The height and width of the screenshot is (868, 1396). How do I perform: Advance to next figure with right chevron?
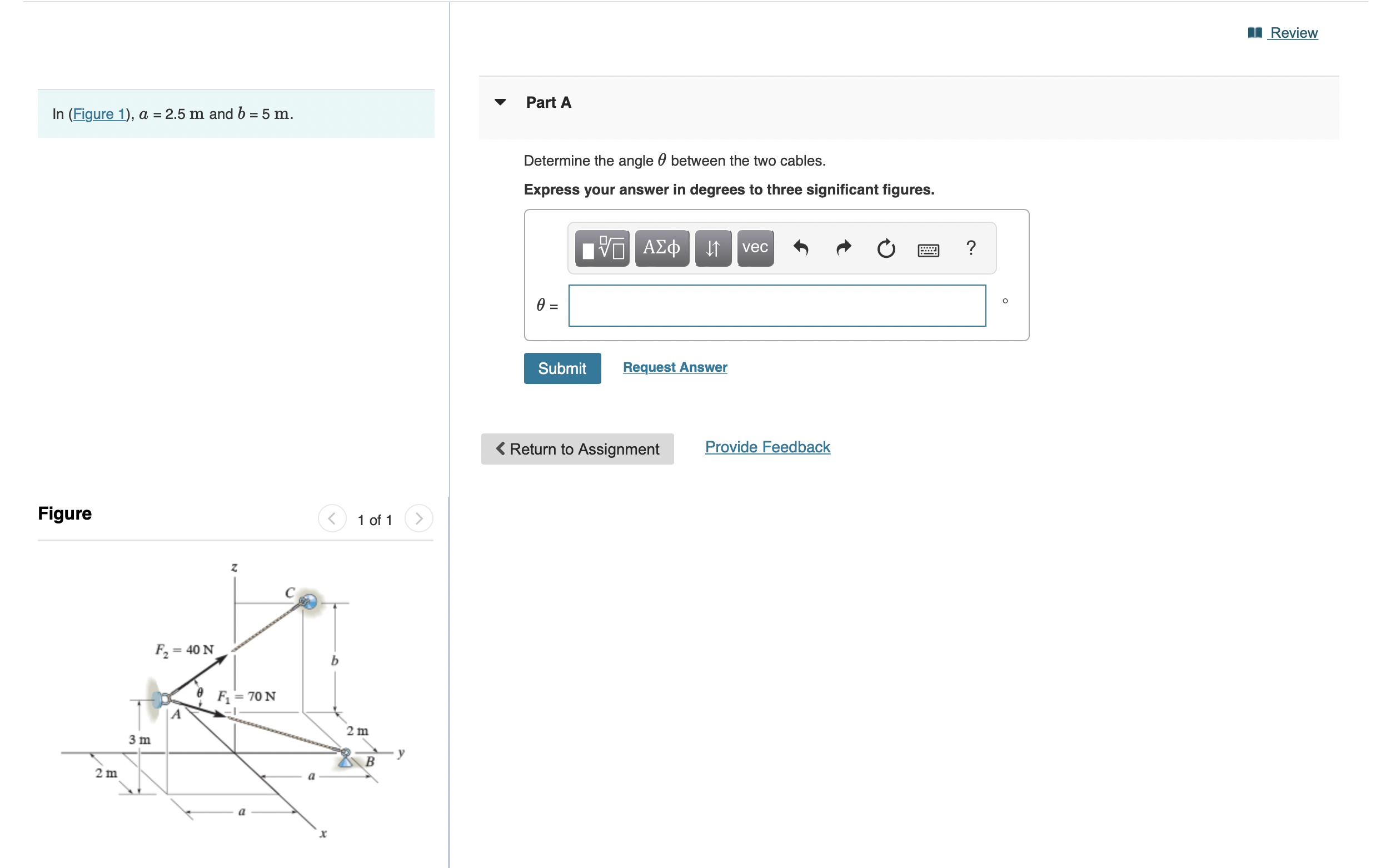[418, 519]
